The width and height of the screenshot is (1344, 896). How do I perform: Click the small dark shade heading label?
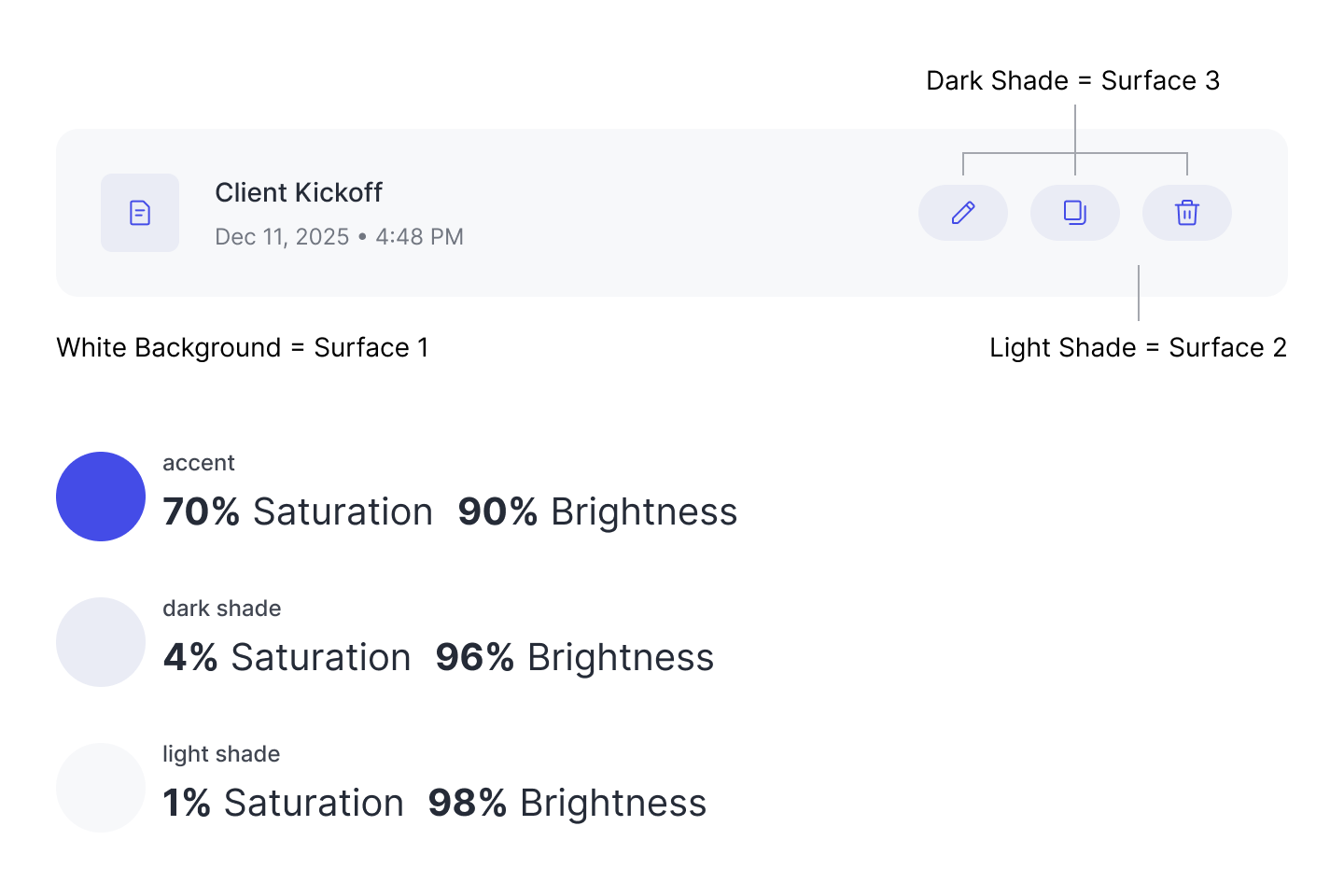pyautogui.click(x=222, y=609)
